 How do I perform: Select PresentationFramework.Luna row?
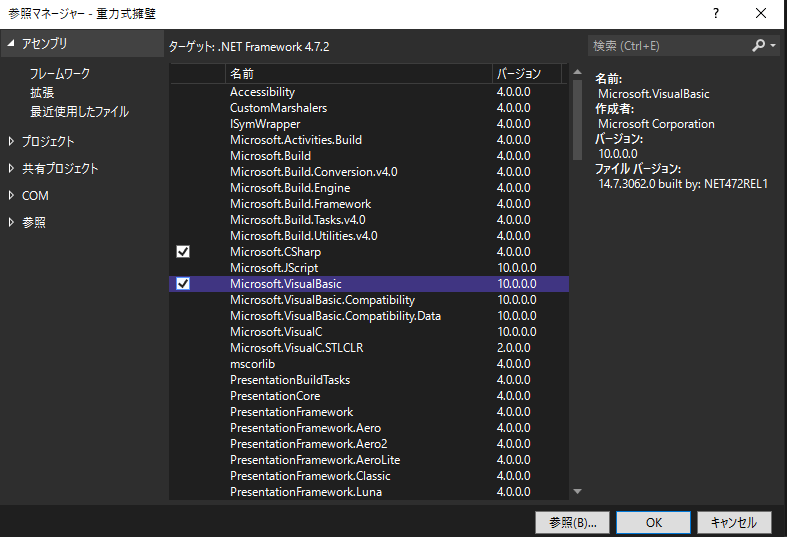(x=369, y=492)
